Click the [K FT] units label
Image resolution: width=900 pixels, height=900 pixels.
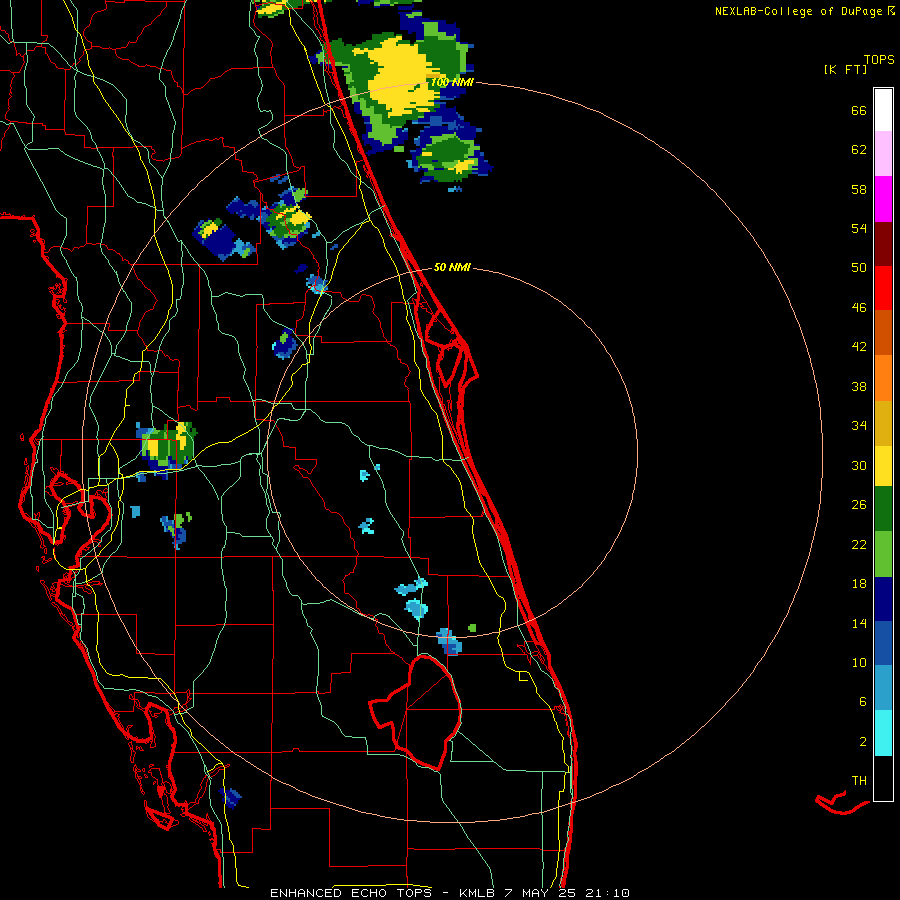(x=845, y=69)
